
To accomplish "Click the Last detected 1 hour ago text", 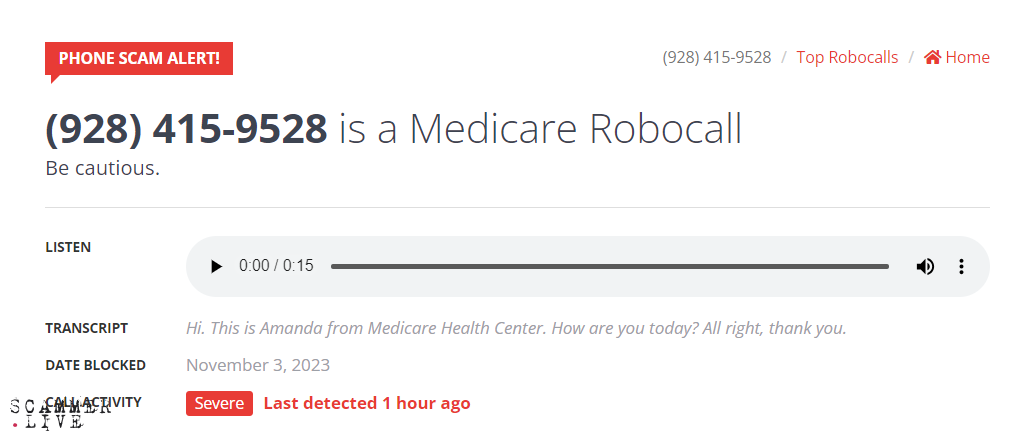I will (x=366, y=403).
